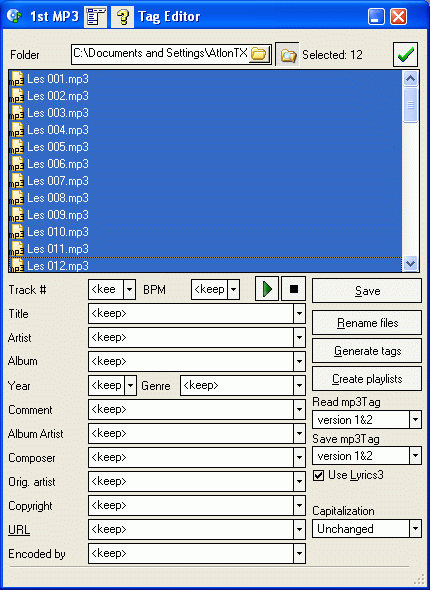Viewport: 430px width, 590px height.
Task: Open help via the question mark icon
Action: click(123, 17)
